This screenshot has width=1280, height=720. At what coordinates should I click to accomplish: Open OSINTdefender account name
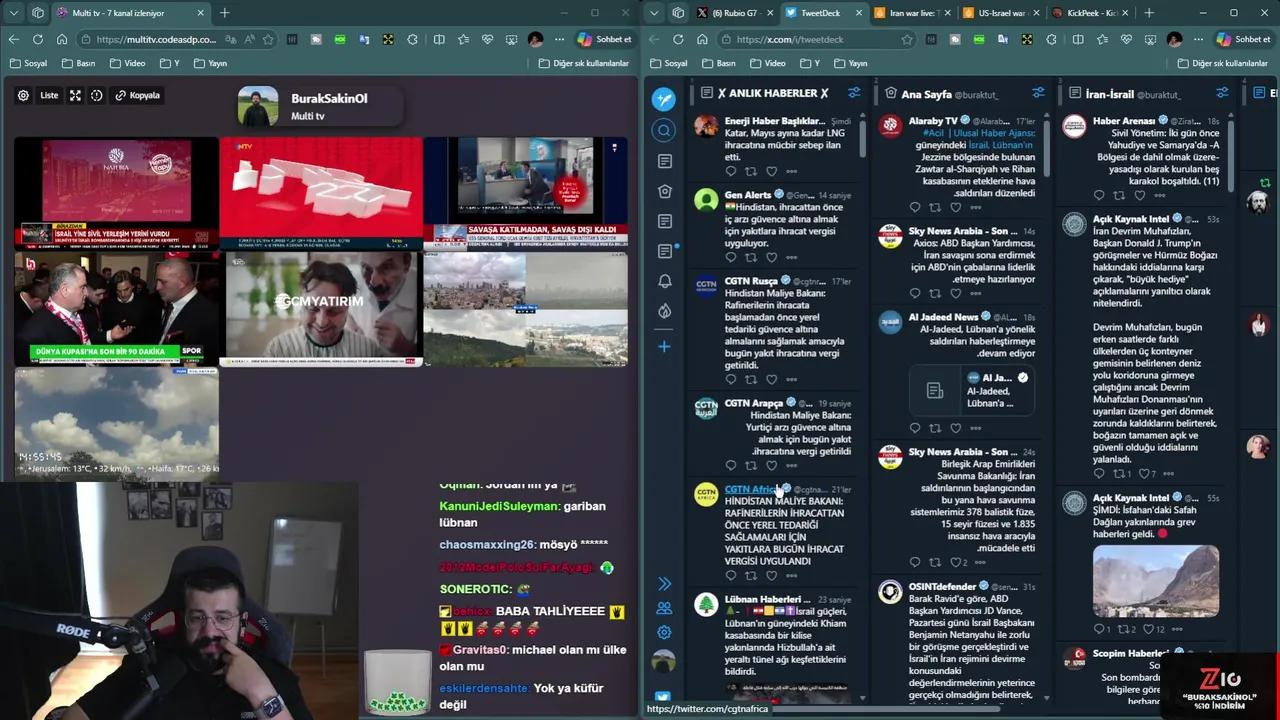point(942,586)
